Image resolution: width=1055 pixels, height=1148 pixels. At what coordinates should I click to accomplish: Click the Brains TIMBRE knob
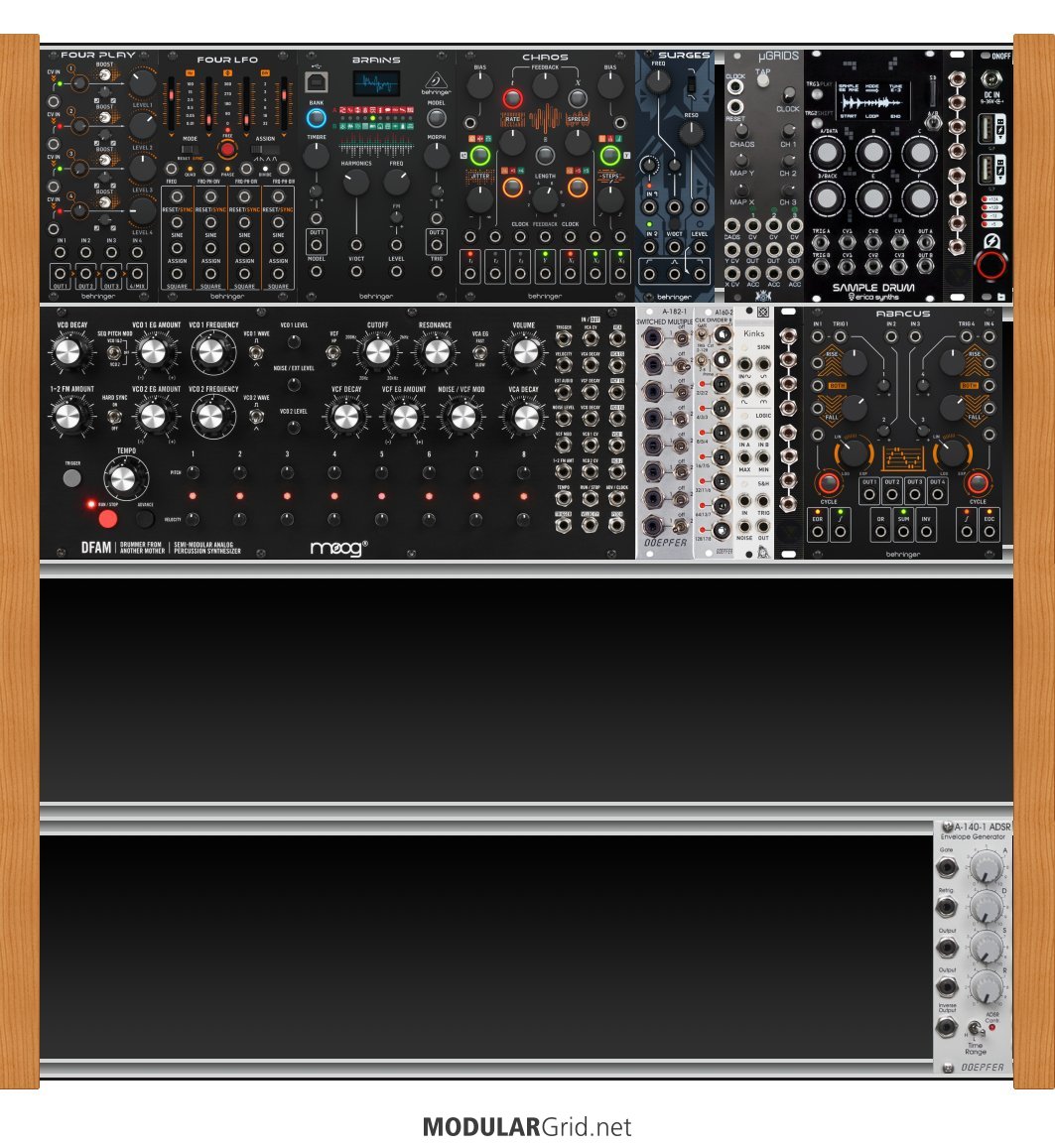(x=317, y=155)
